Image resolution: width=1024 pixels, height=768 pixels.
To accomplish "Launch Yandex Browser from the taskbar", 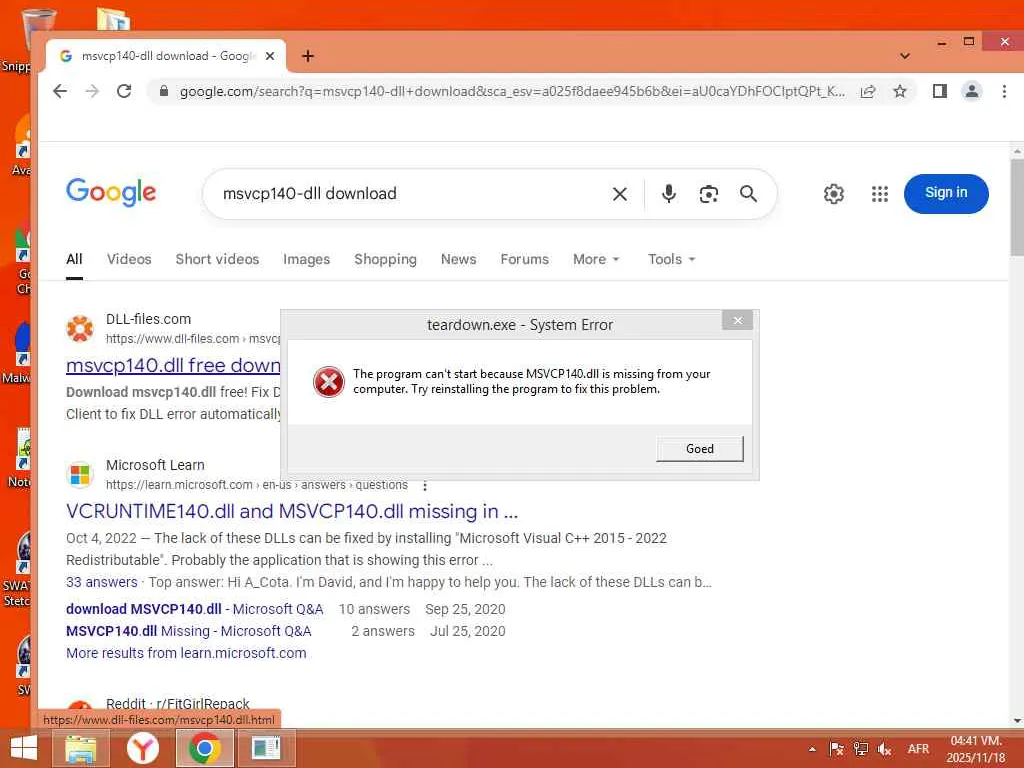I will click(142, 748).
